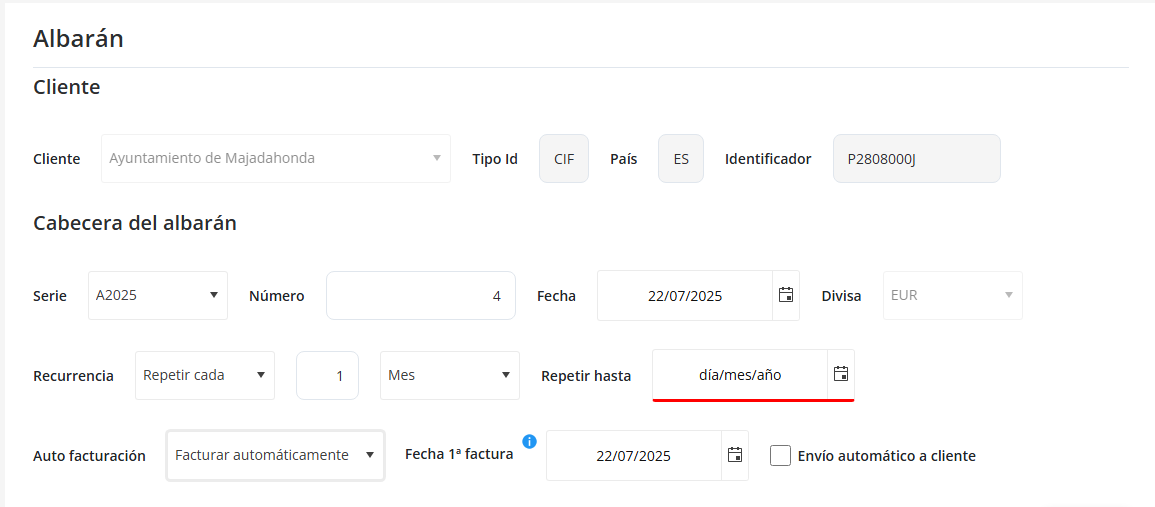Expand the Recurrencia dropdown 'Repetir cada'
The height and width of the screenshot is (507, 1155).
pos(205,375)
